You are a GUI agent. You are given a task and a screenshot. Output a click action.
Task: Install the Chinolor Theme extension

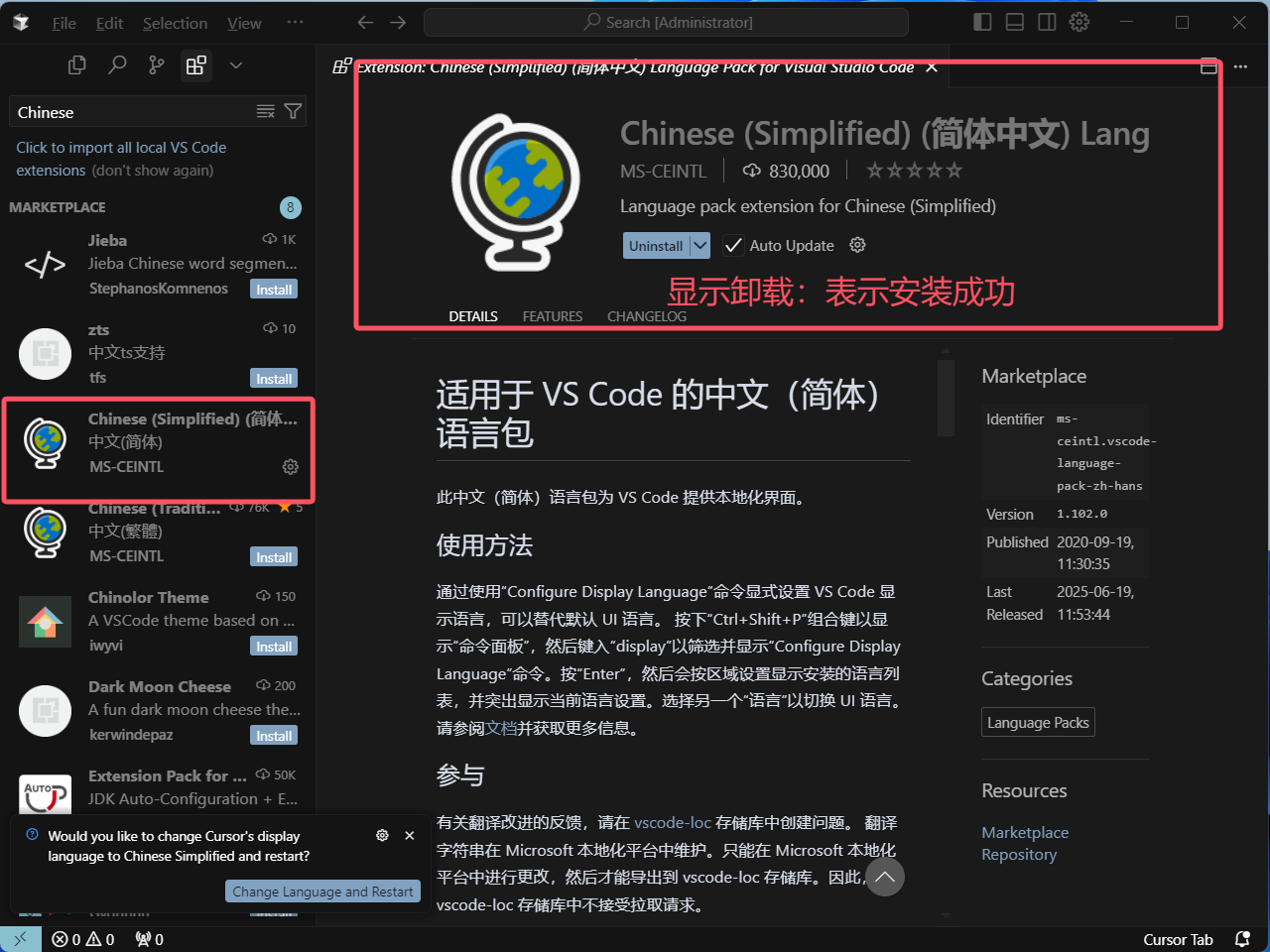(274, 647)
